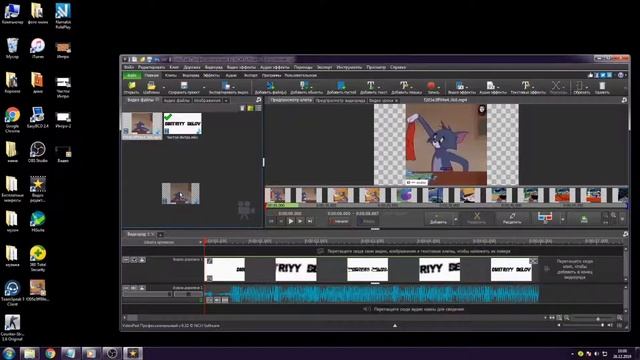
Task: Click the Export video icon
Action: [226, 85]
